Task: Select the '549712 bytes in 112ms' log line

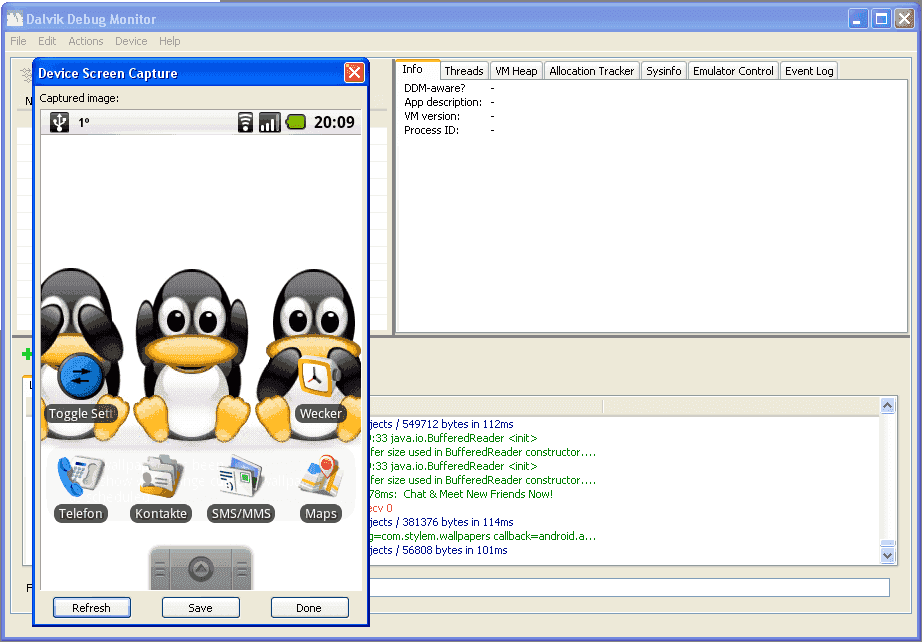Action: [x=442, y=424]
